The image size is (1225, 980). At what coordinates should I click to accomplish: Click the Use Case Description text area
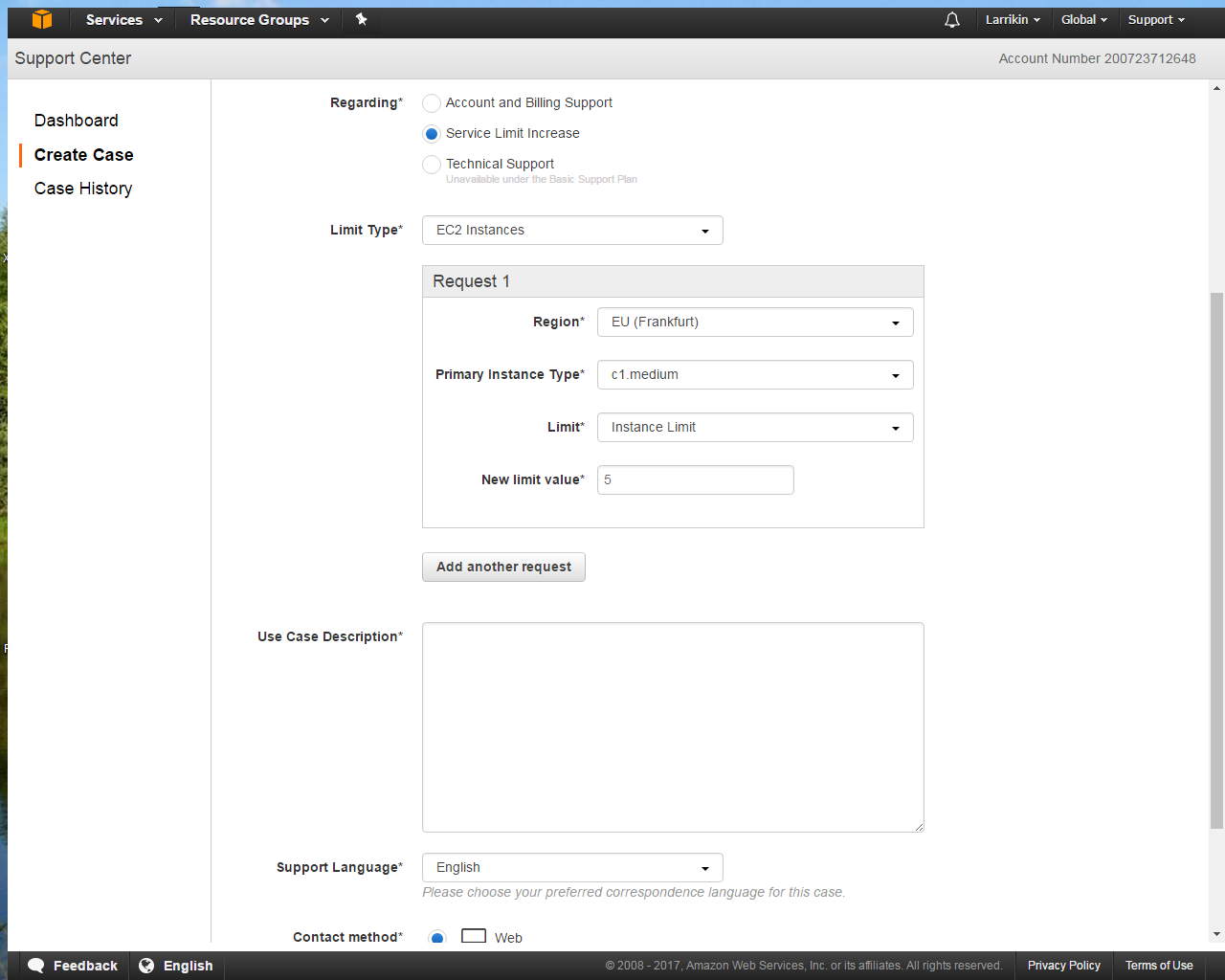point(673,727)
